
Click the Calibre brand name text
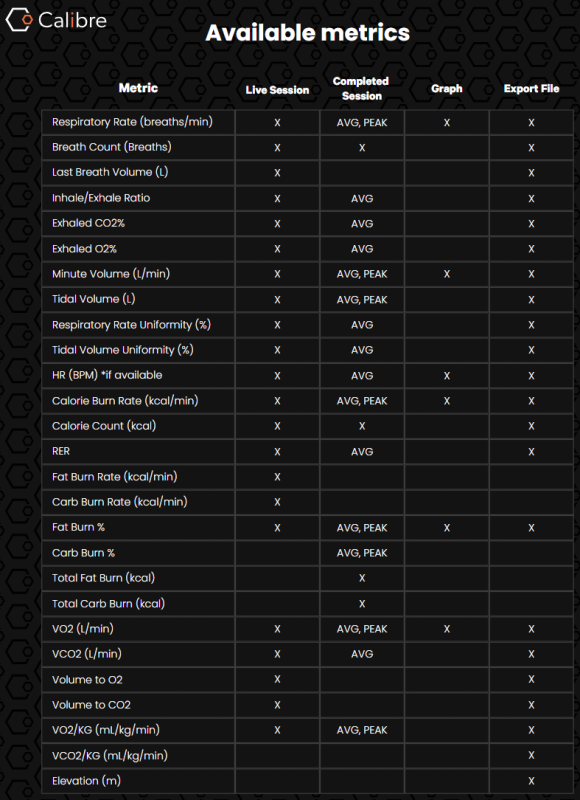pyautogui.click(x=72, y=20)
